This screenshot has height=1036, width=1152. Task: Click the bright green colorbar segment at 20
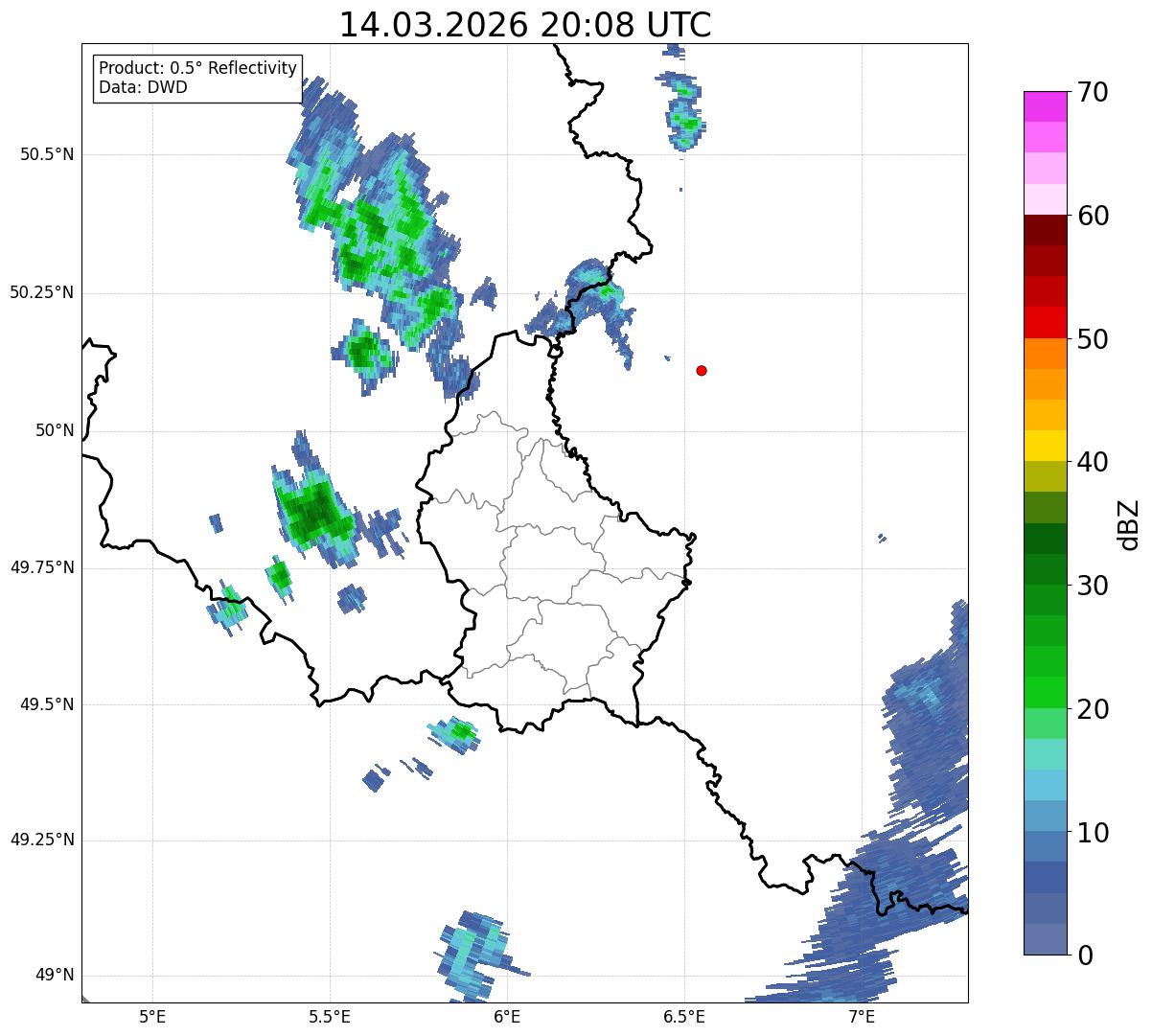coord(1046,693)
